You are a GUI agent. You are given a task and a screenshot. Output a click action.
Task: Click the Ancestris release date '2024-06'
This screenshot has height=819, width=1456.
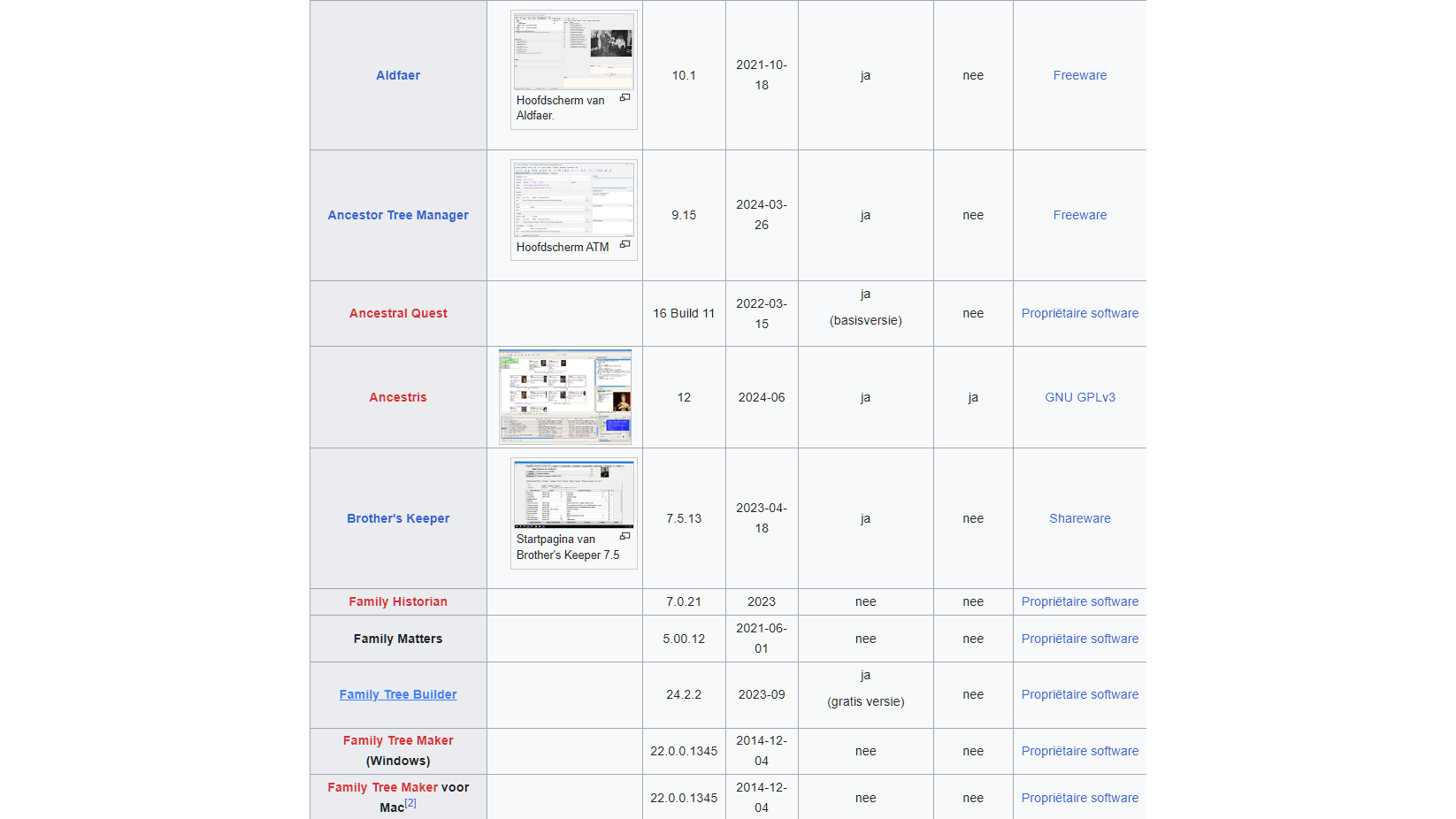(x=762, y=397)
